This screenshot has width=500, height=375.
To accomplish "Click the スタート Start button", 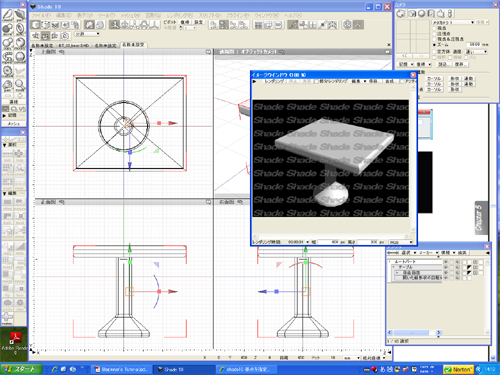I will tap(21, 369).
